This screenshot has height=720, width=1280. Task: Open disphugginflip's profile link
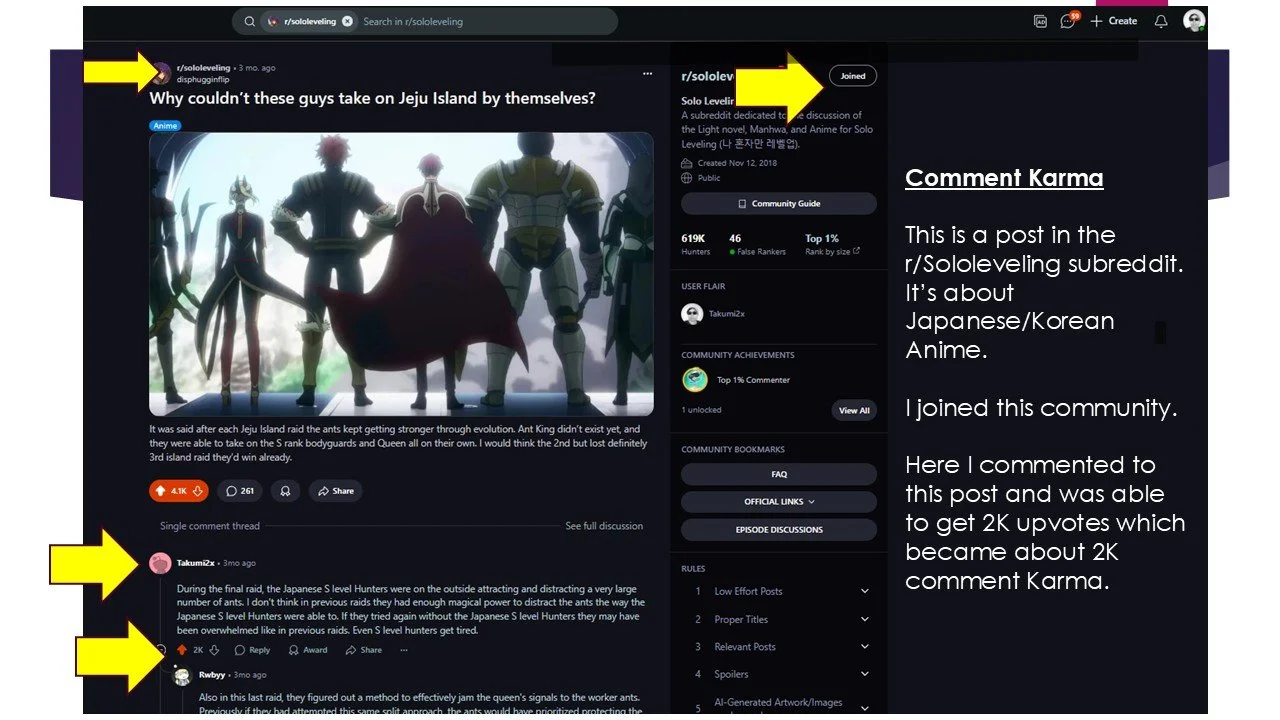tap(203, 79)
